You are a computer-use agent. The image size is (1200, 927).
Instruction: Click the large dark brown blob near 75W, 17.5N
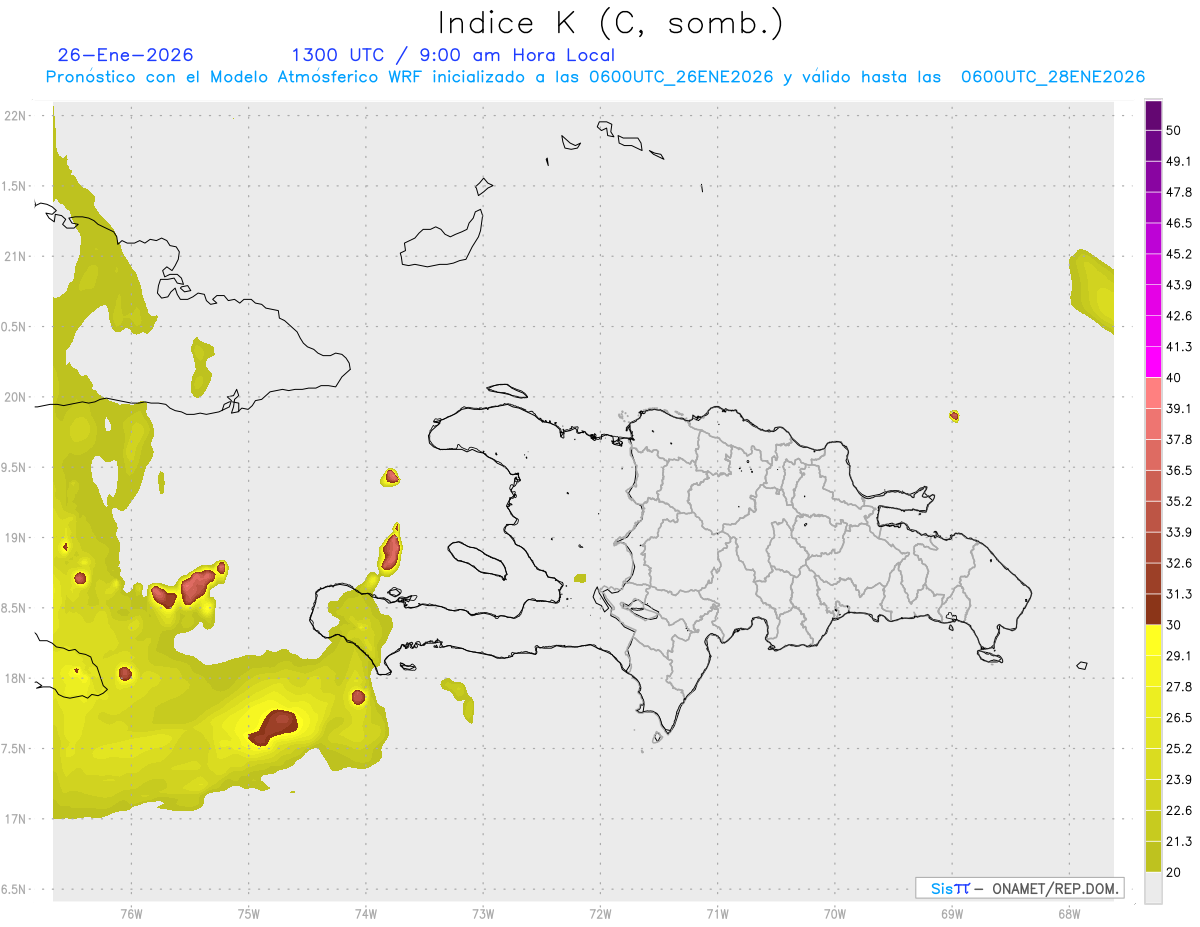point(273,727)
